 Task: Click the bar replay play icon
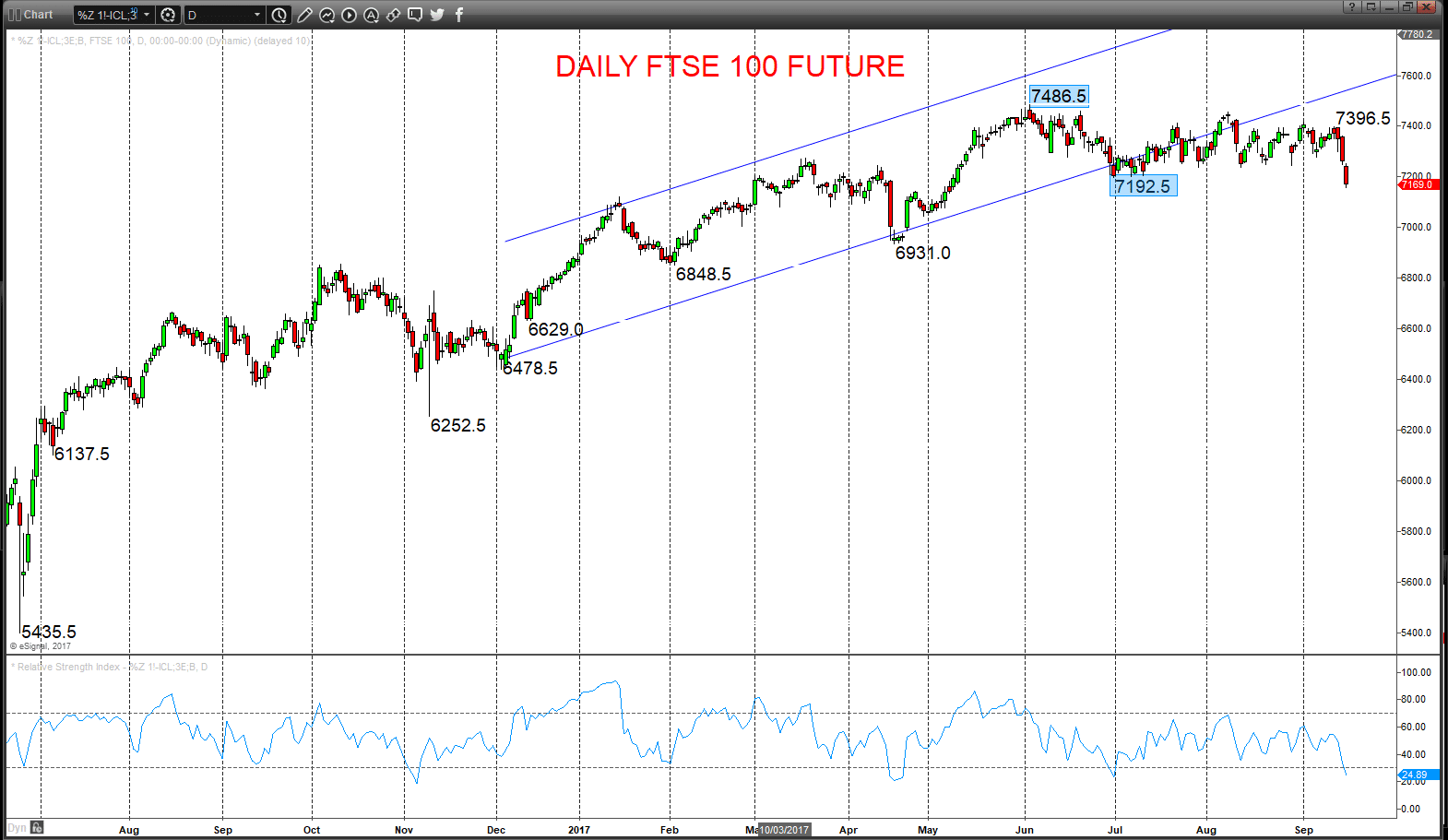[x=349, y=15]
